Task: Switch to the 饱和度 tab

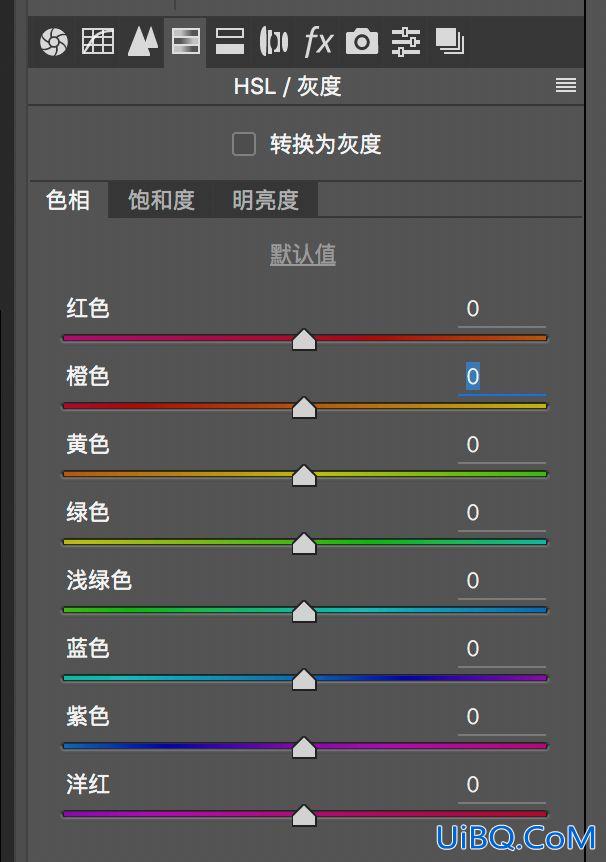Action: coord(162,200)
